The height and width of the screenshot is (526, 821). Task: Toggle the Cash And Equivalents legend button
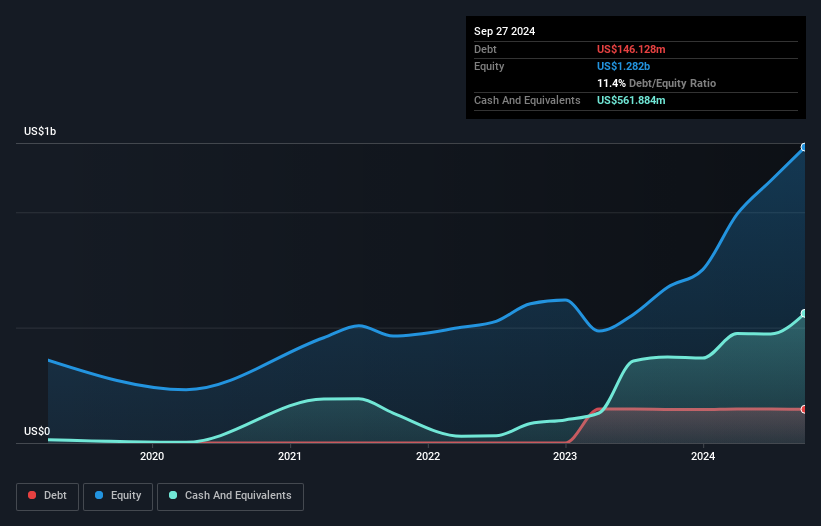[230, 496]
